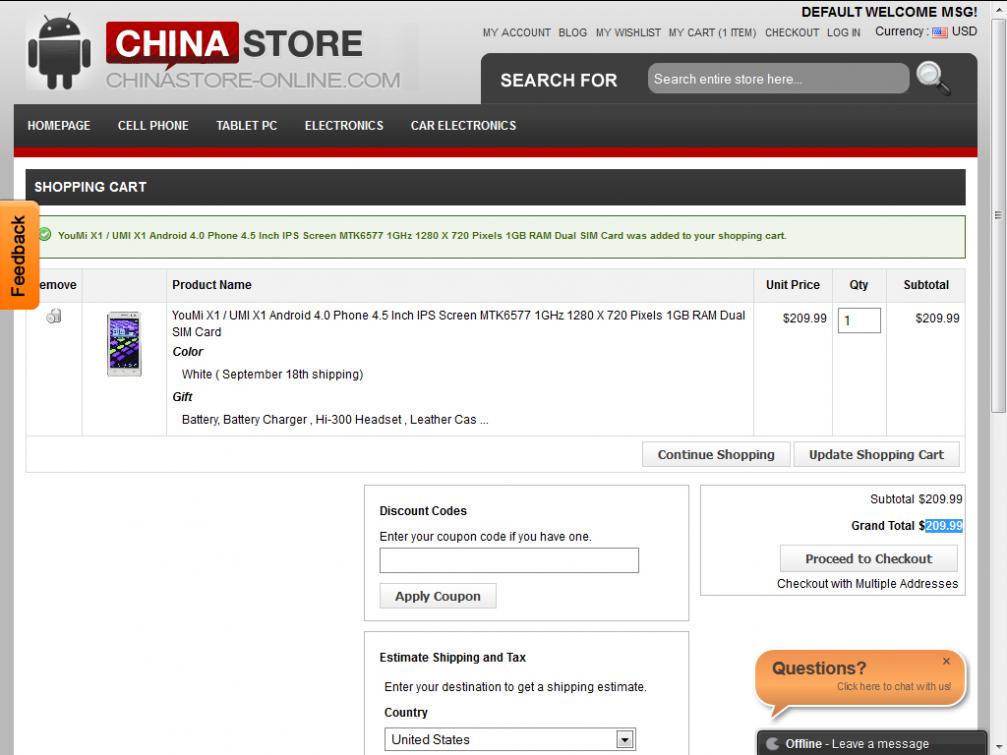Open the Tablet PC category
This screenshot has width=1007, height=755.
point(247,126)
